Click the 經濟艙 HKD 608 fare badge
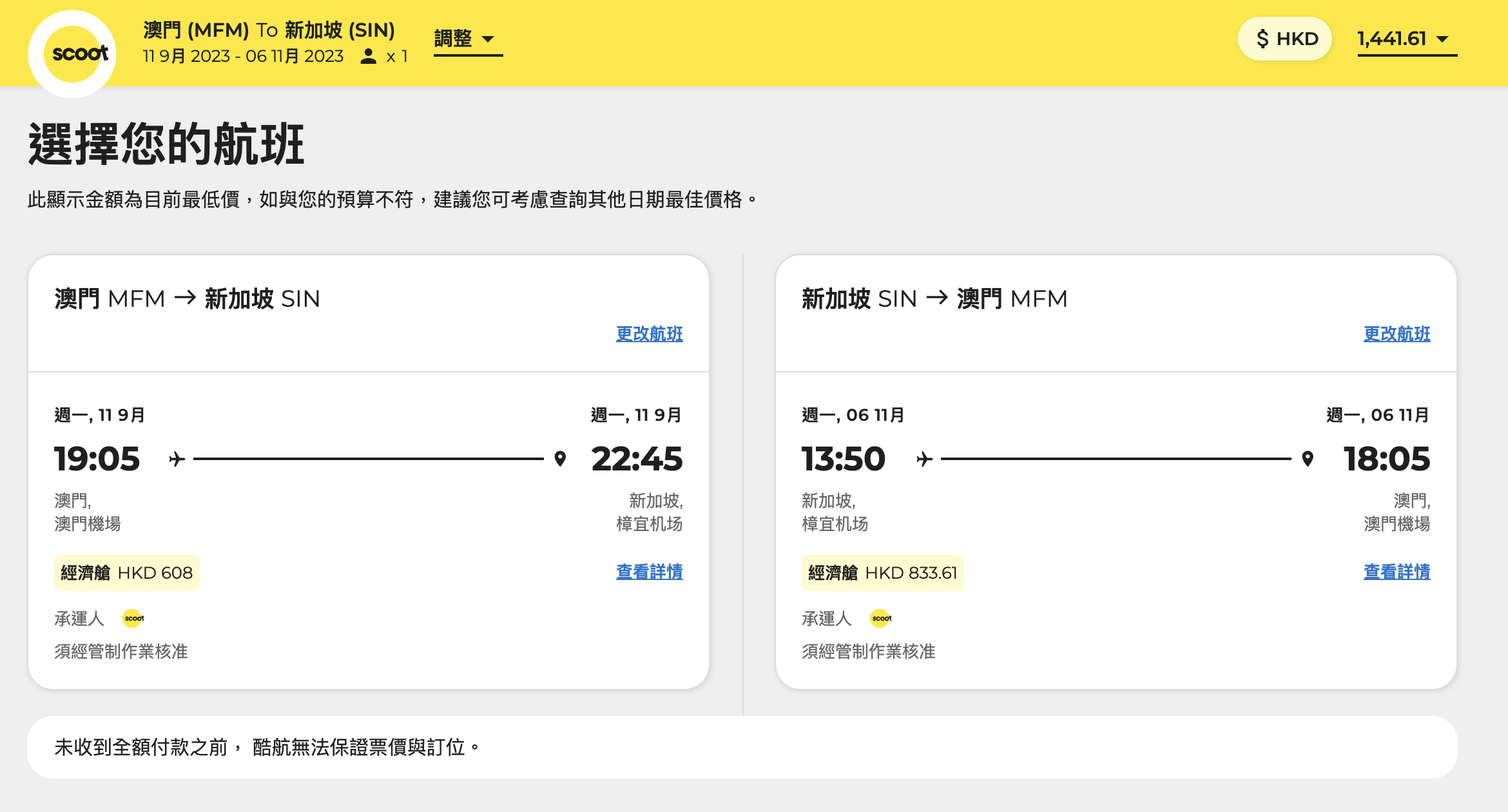The image size is (1508, 812). tap(127, 573)
